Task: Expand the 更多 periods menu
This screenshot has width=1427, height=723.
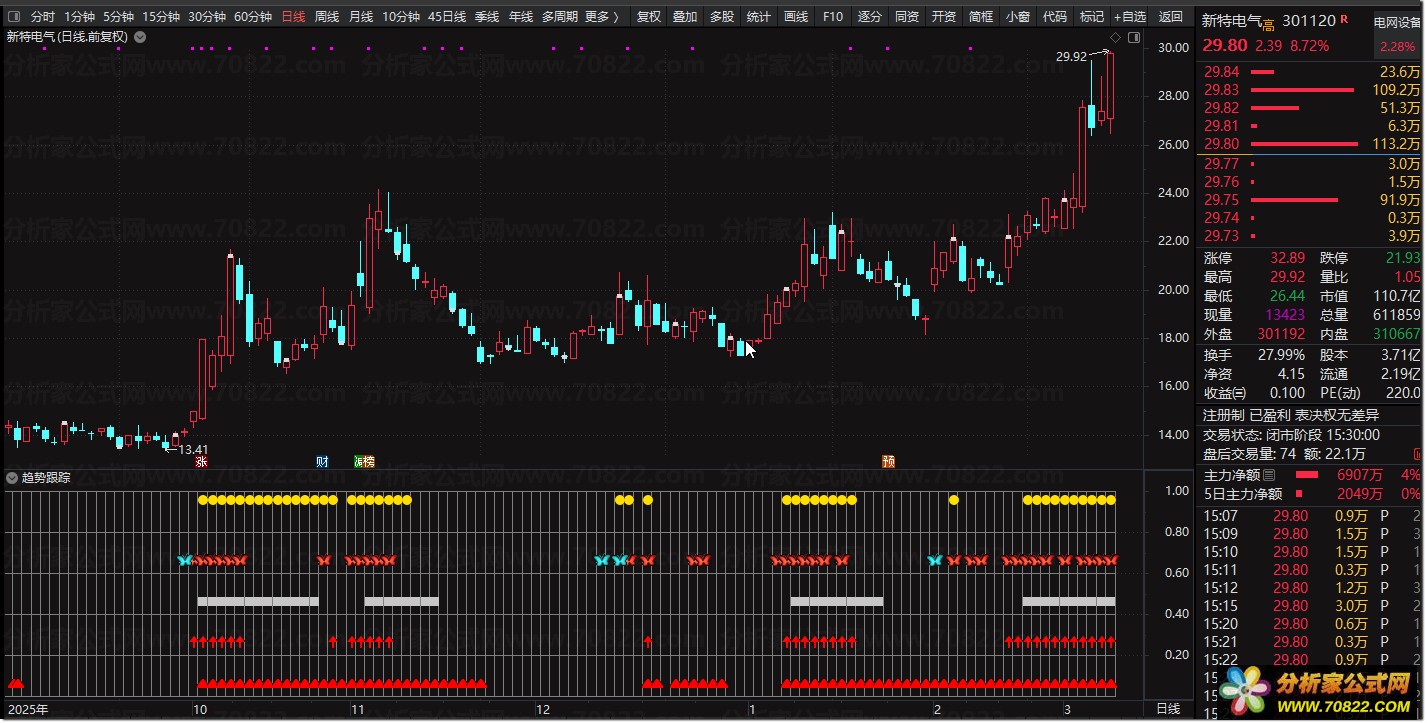Action: coord(602,17)
